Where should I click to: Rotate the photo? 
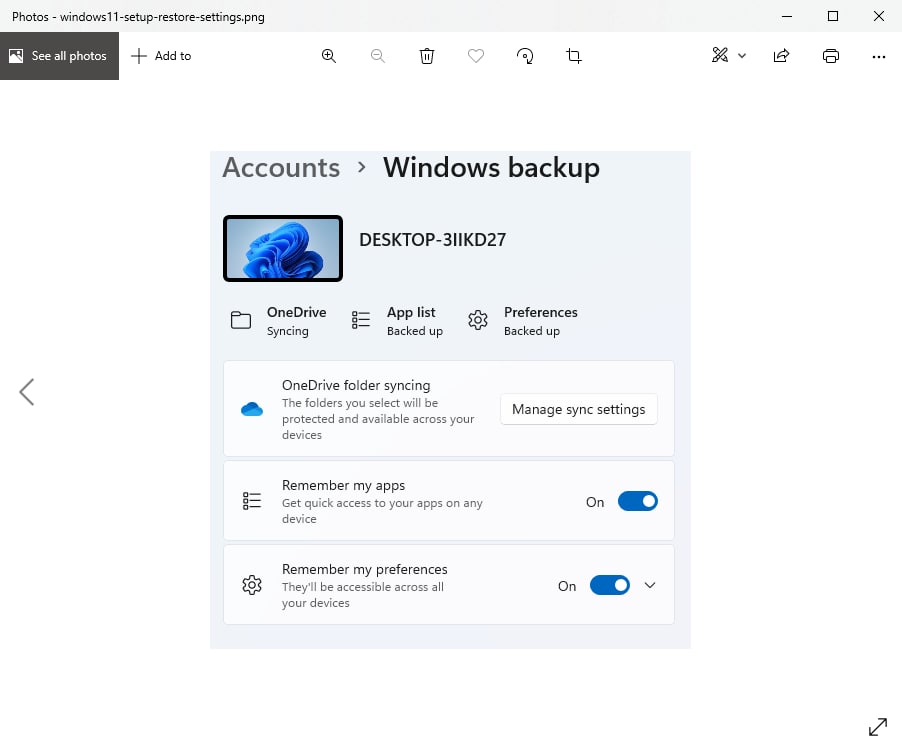click(525, 56)
